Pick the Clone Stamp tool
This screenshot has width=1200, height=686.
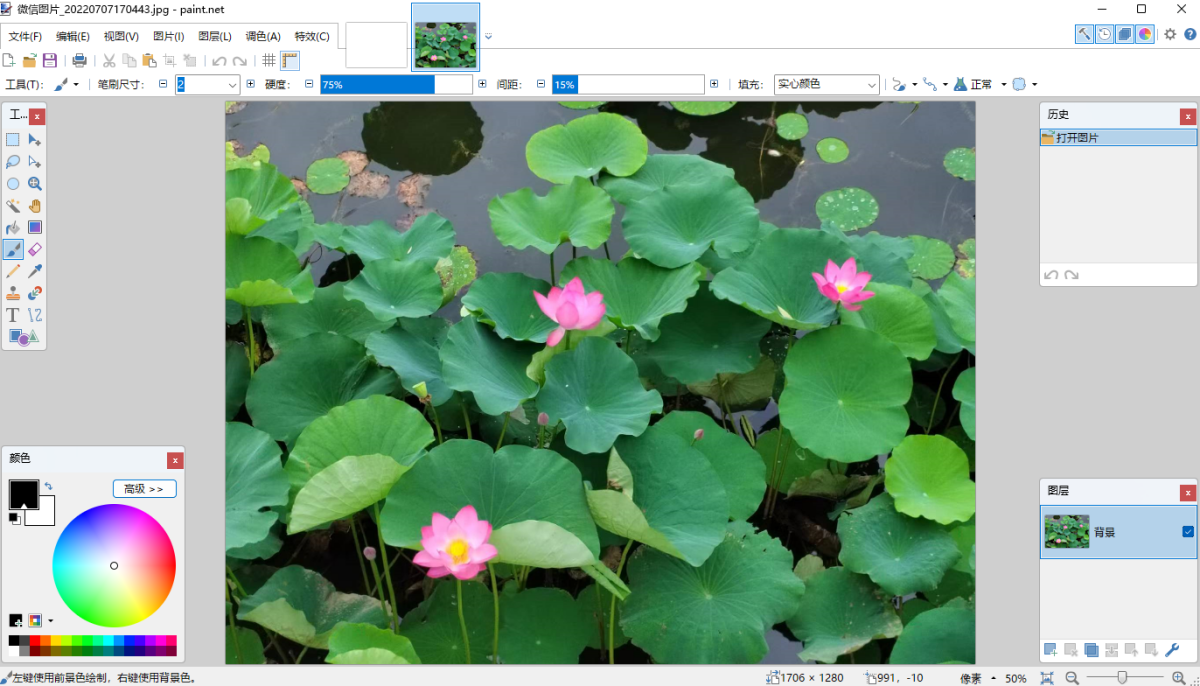[13, 293]
